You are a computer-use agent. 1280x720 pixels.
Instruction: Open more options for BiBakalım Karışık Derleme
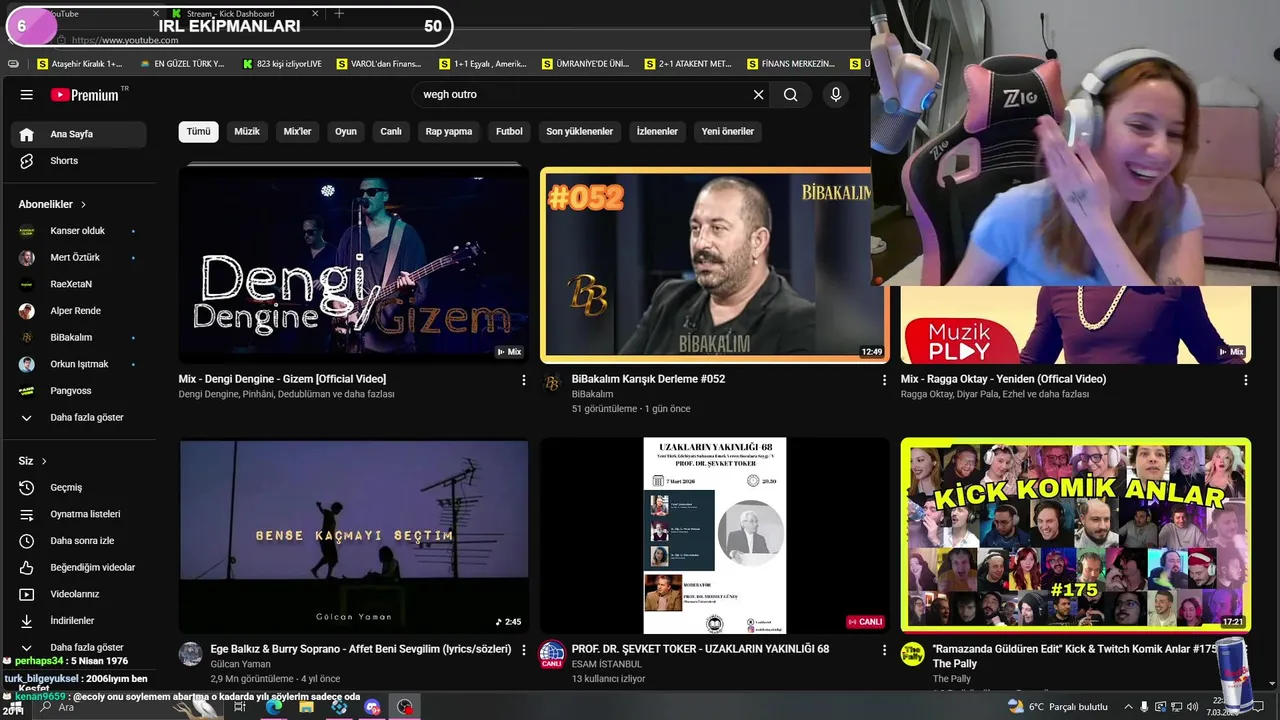(883, 380)
